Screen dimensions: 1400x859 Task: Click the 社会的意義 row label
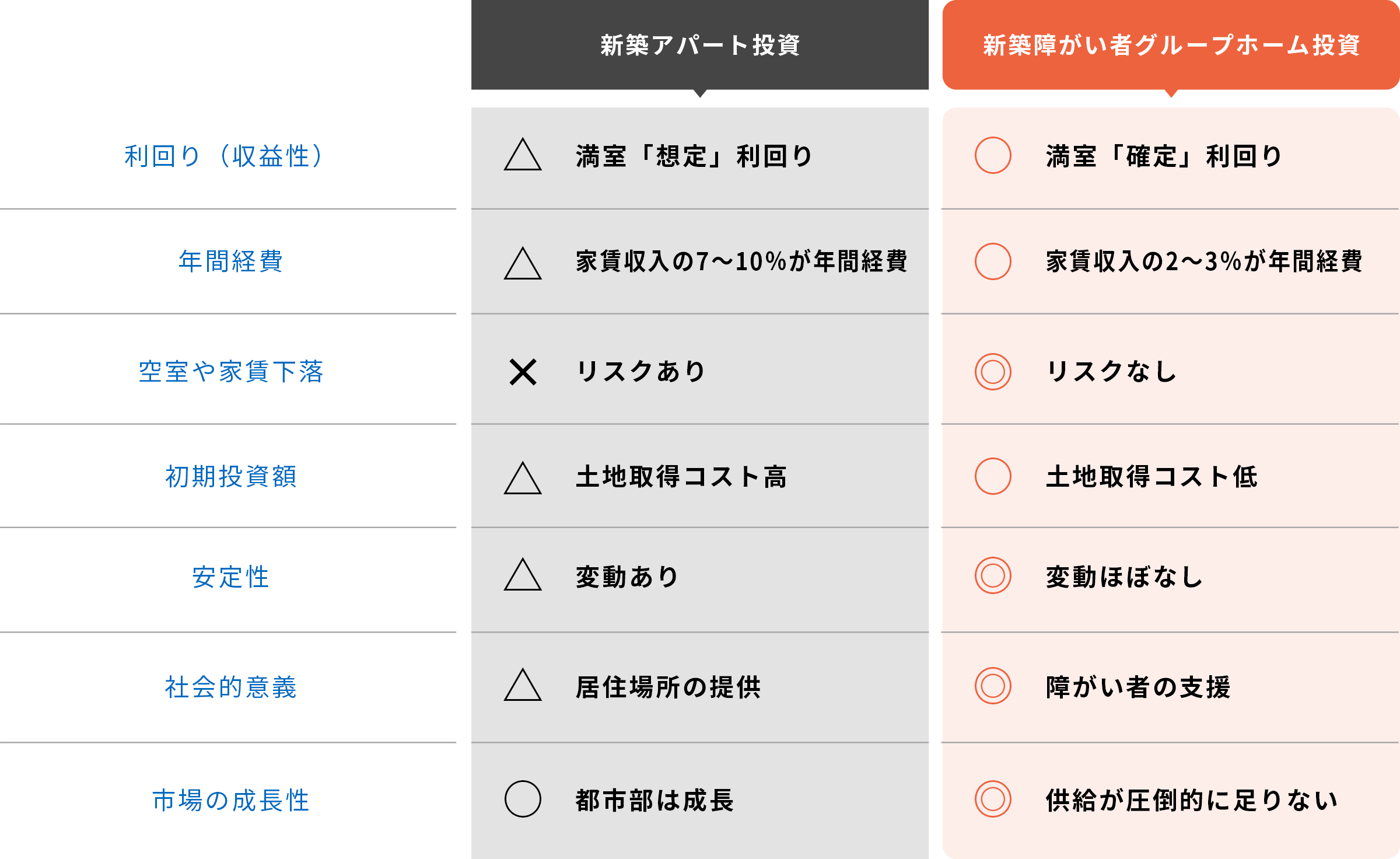coord(231,687)
